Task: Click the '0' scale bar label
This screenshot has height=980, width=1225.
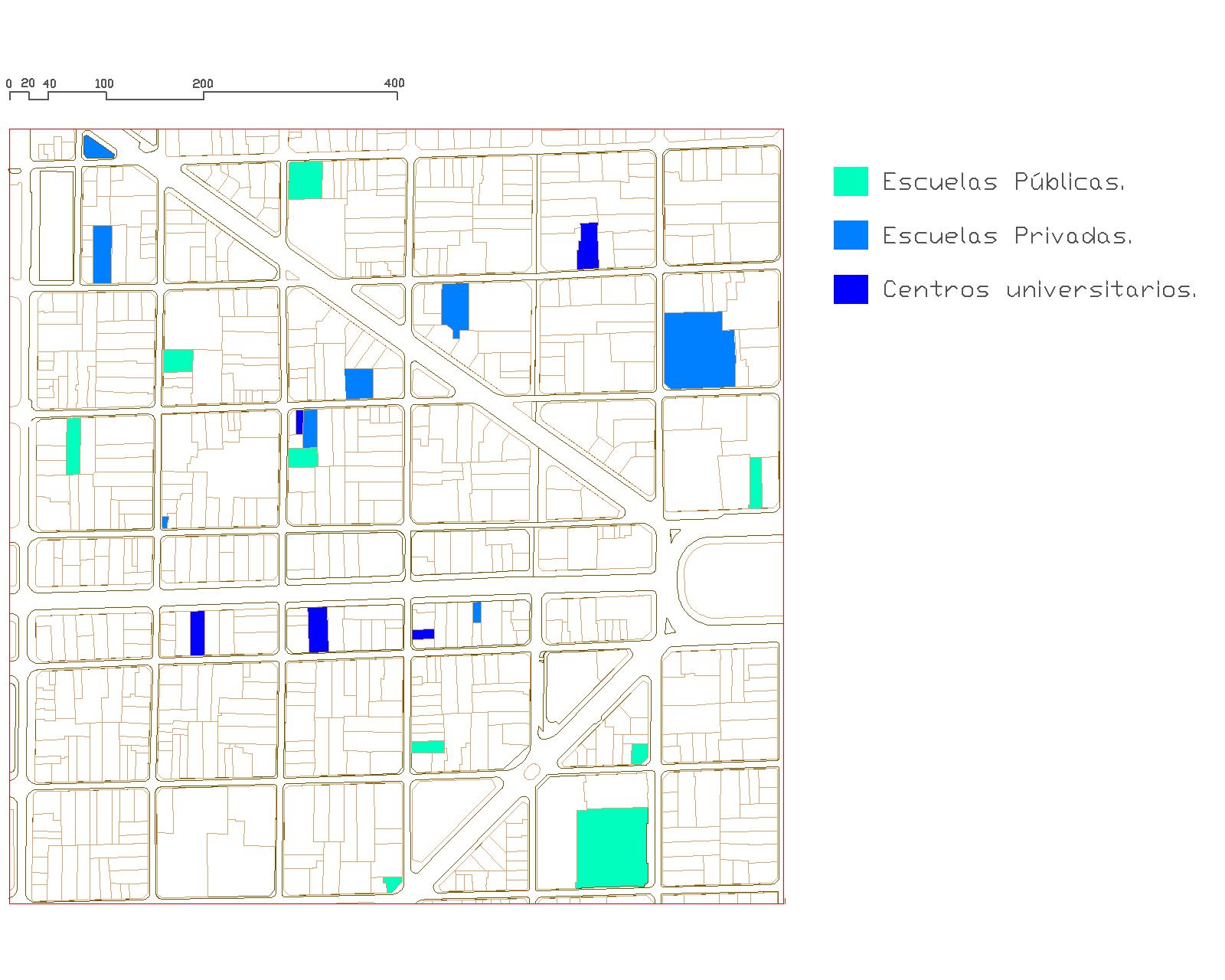Action: [x=9, y=84]
